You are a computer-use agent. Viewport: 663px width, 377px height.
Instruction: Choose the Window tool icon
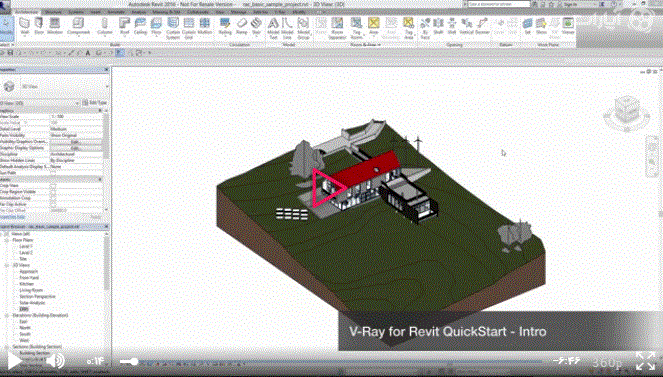pos(55,26)
